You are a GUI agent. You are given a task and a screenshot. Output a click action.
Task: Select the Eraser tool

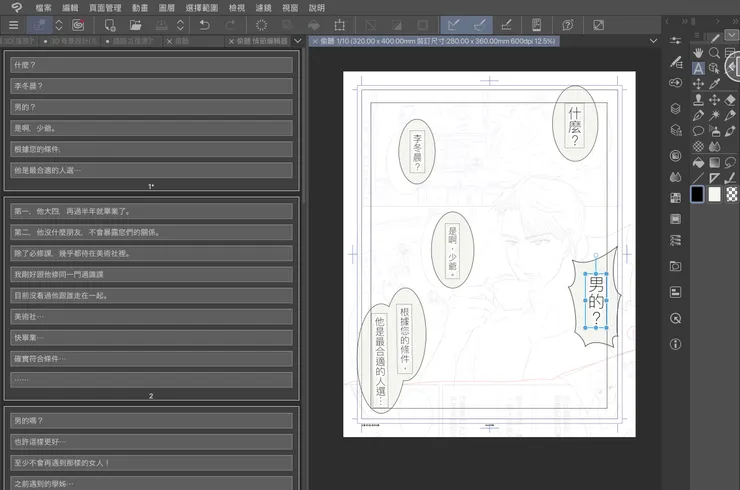click(x=732, y=100)
